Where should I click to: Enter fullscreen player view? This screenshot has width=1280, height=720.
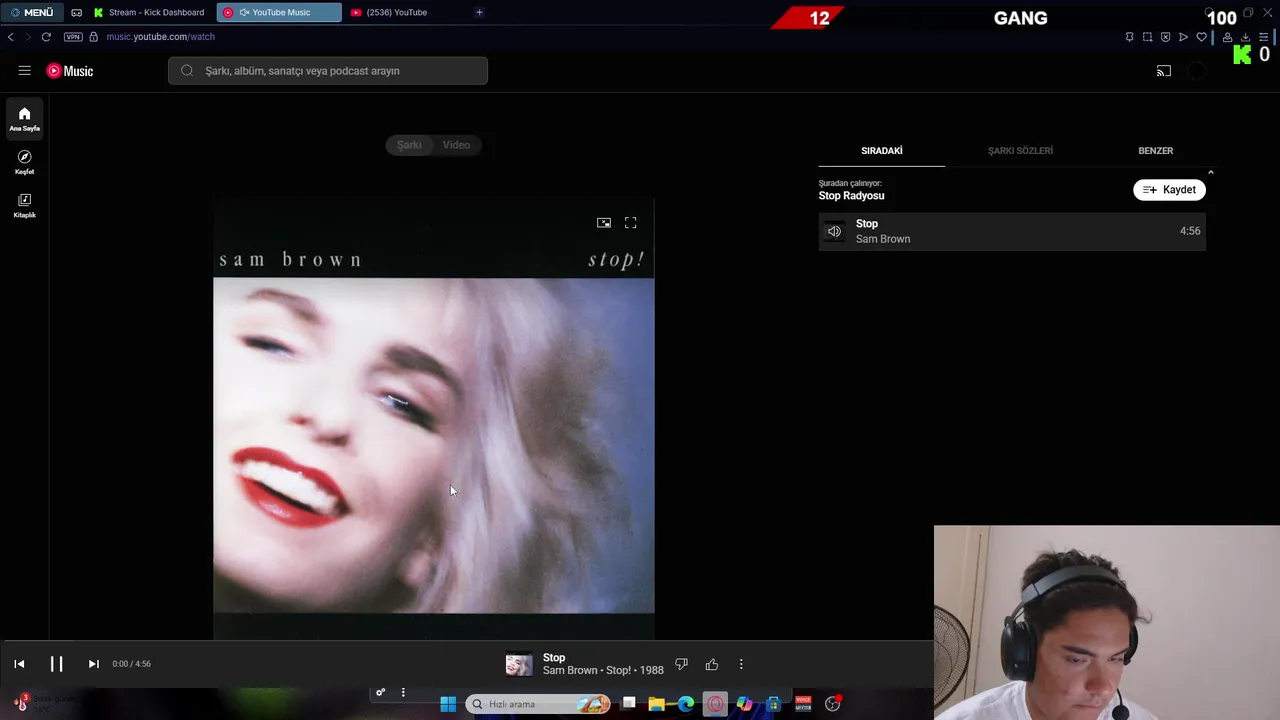pos(630,223)
